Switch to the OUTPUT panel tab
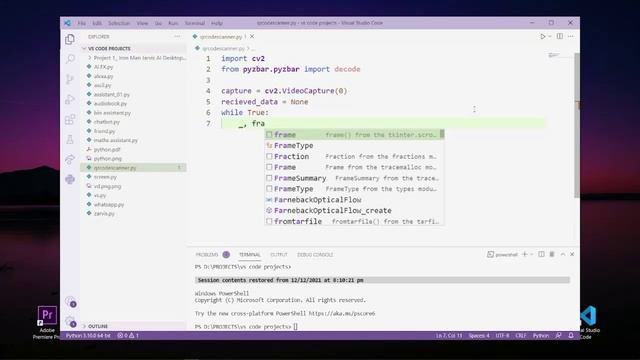This screenshot has width=640, height=360. click(x=279, y=255)
